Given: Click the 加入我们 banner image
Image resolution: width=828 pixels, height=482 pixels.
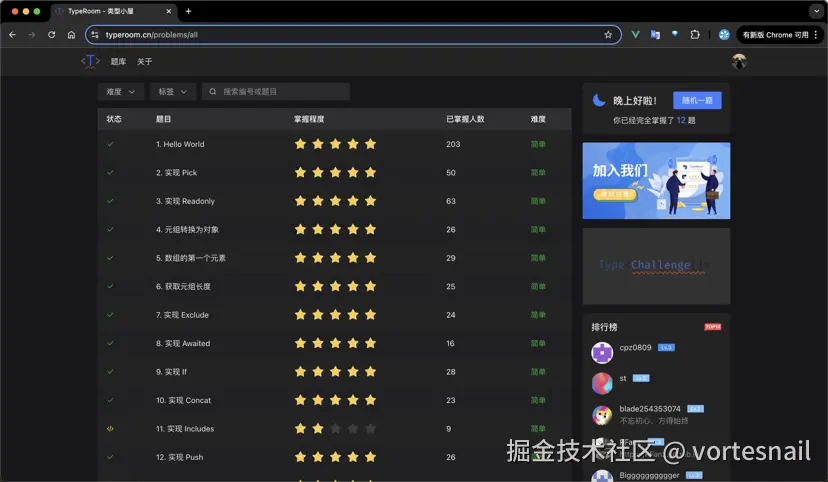Looking at the screenshot, I should pos(656,180).
